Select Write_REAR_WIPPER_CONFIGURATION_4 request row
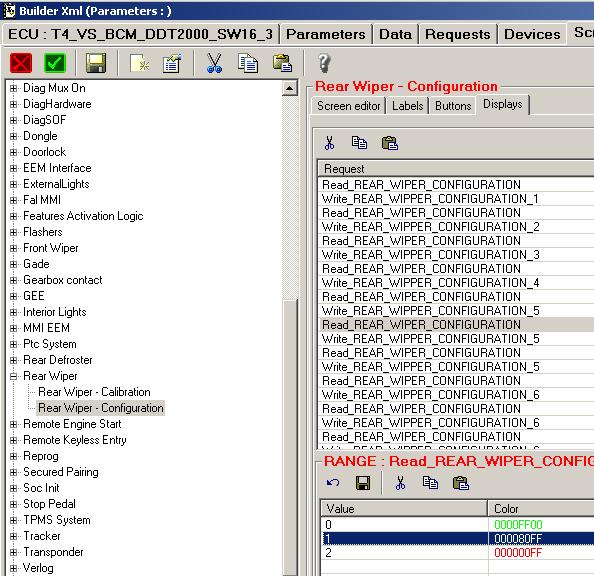This screenshot has width=594, height=576. [x=456, y=283]
